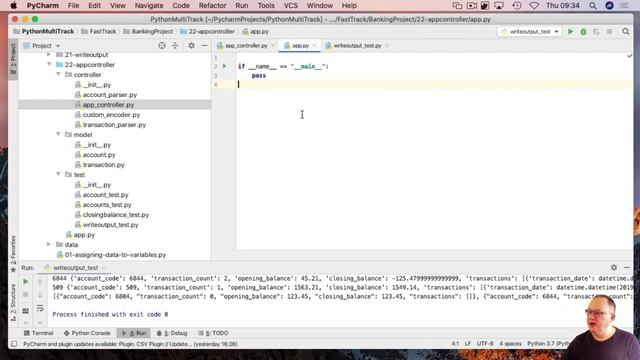Click the inspection checkmark in editor corner
The width and height of the screenshot is (640, 360).
[x=629, y=56]
